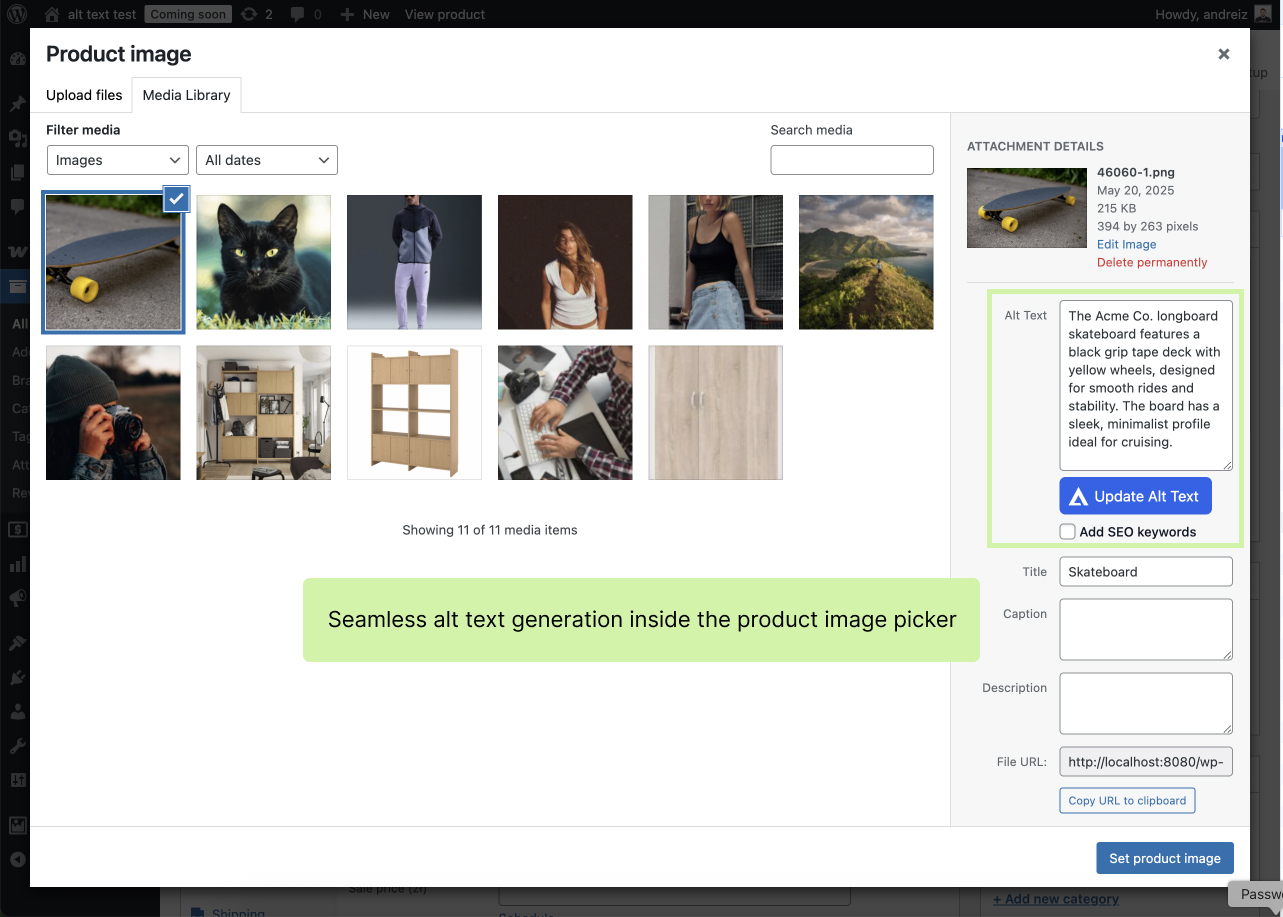Open the Products icon in sidebar
This screenshot has width=1283, height=917.
pos(17,287)
